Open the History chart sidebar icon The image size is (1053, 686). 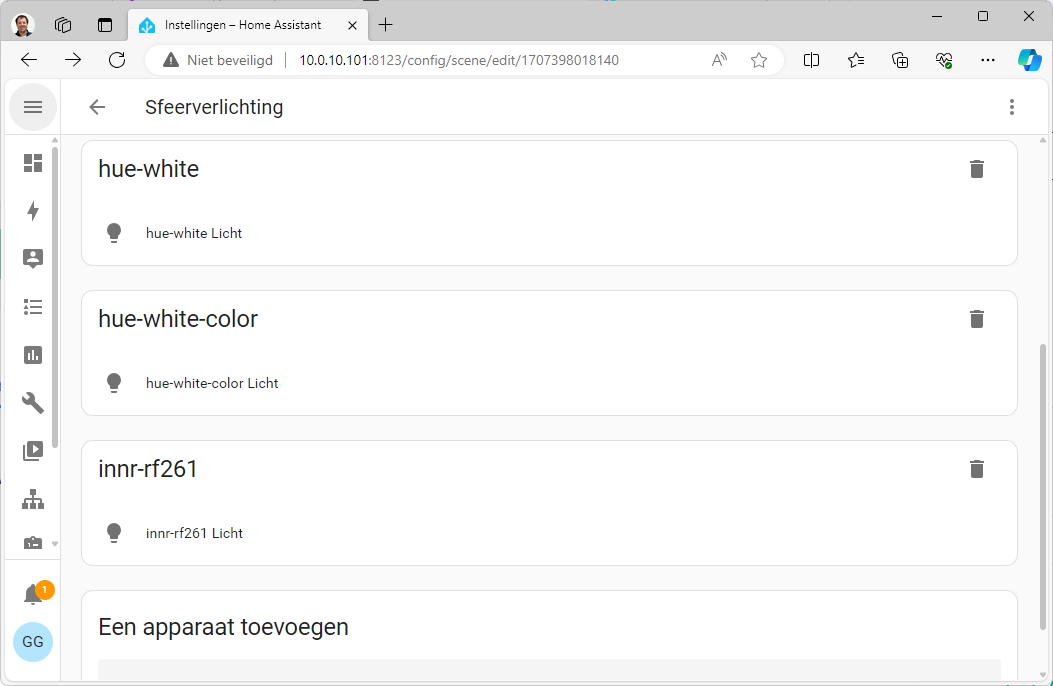pos(33,355)
